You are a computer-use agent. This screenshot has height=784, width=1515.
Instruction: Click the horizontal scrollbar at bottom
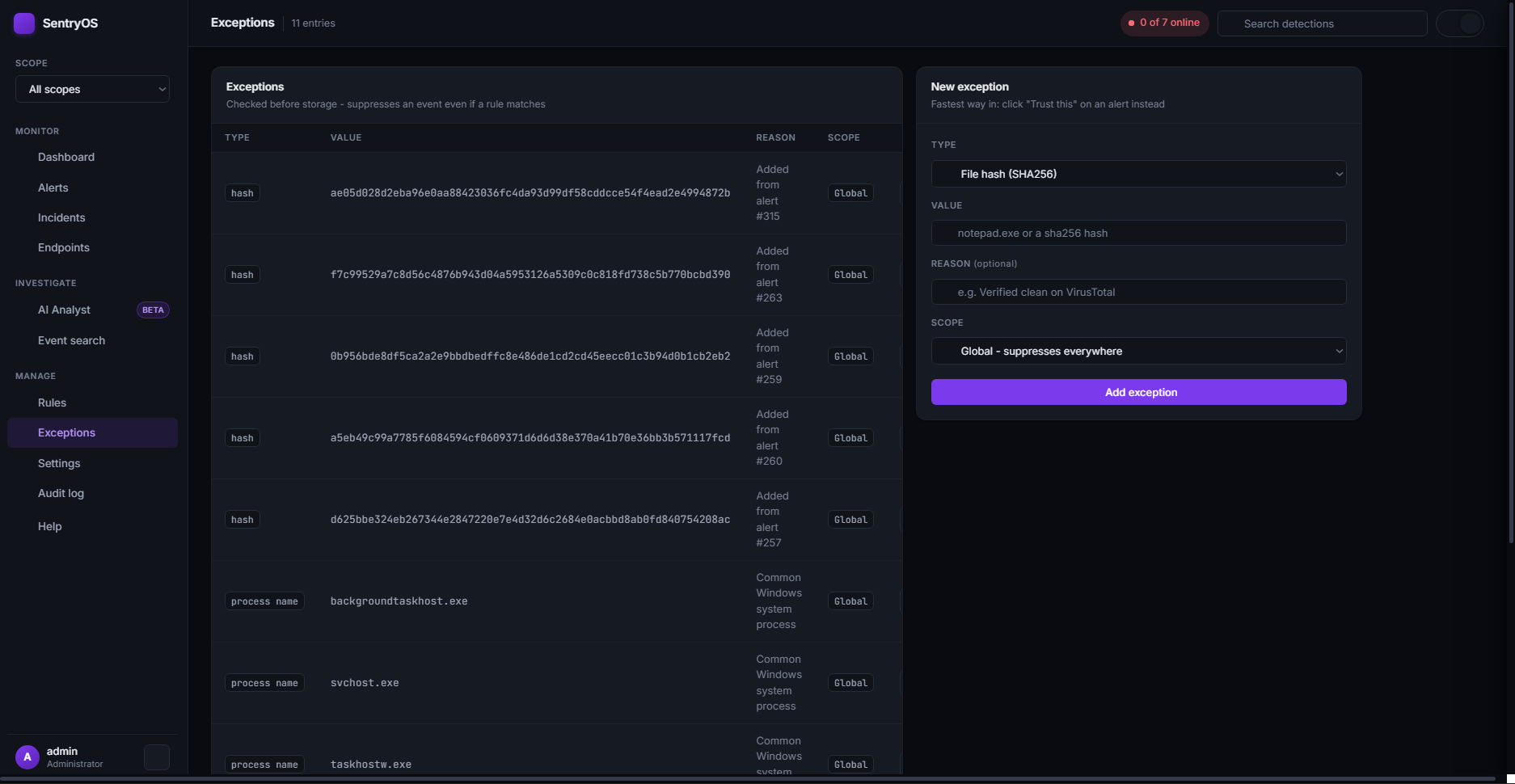pos(748,779)
